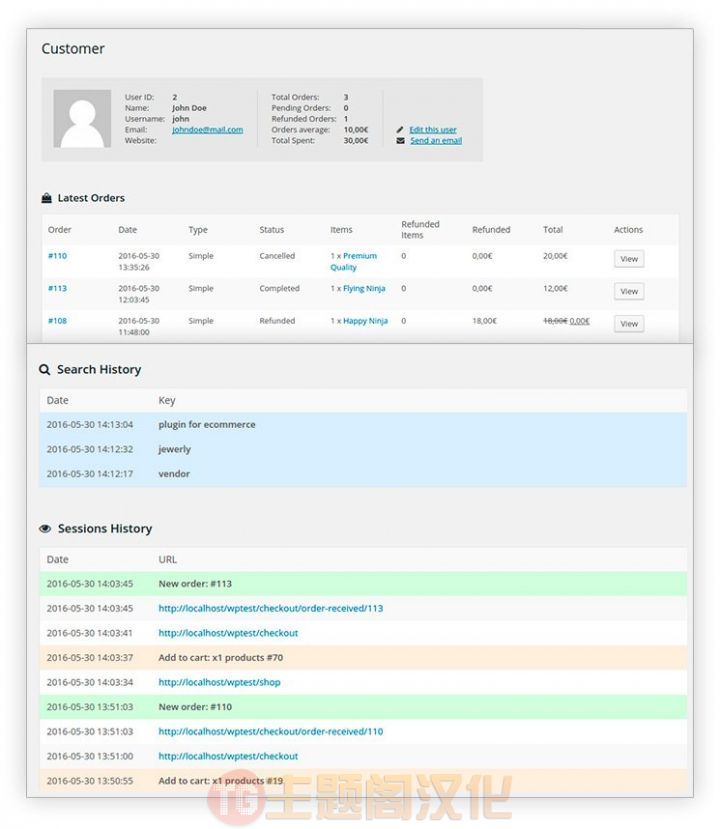Click the Status column header
This screenshot has width=720, height=829.
click(272, 229)
